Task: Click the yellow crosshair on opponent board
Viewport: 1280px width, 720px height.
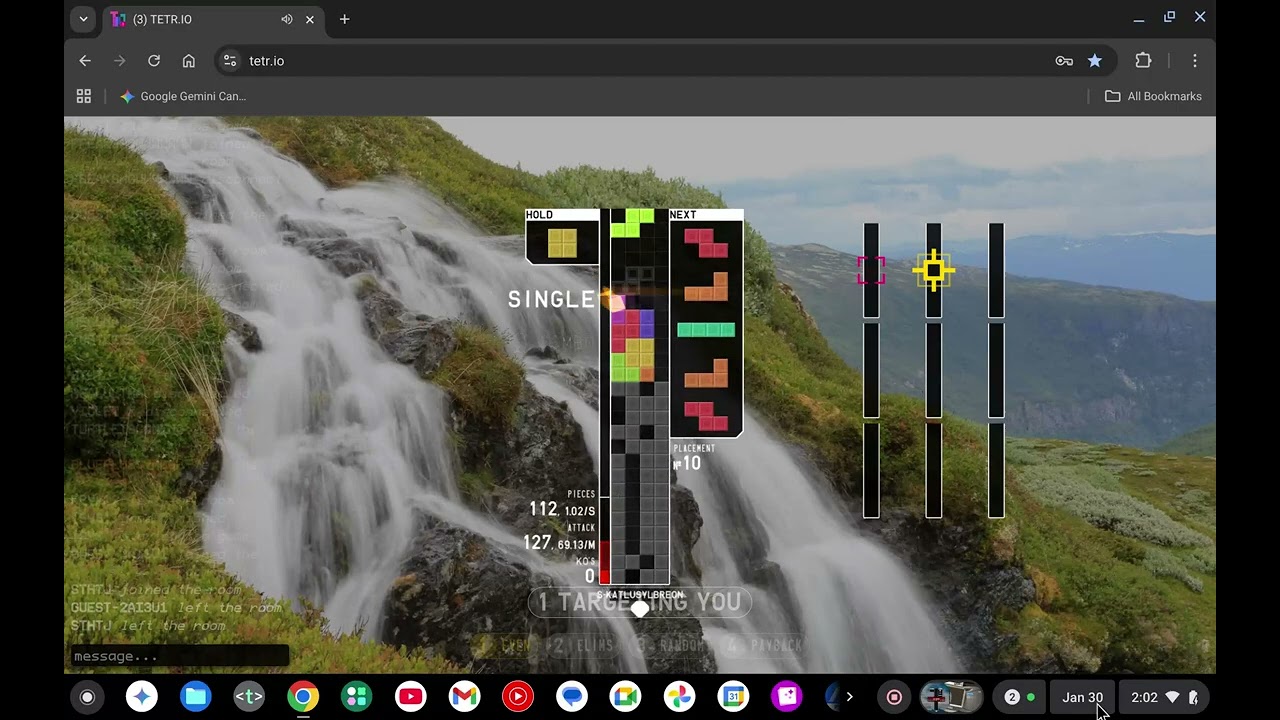Action: click(934, 270)
